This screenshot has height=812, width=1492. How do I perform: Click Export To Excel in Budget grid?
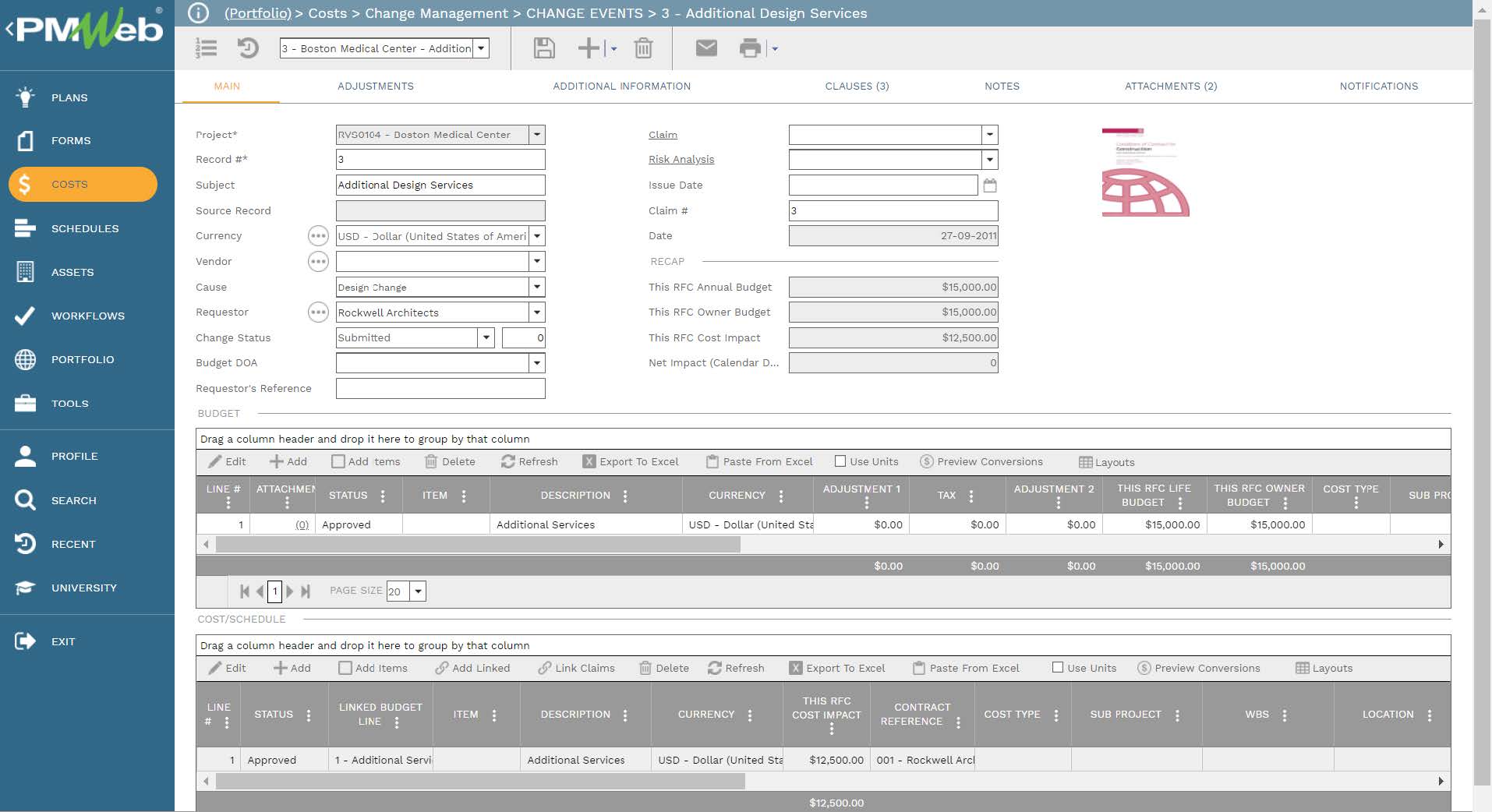(631, 461)
